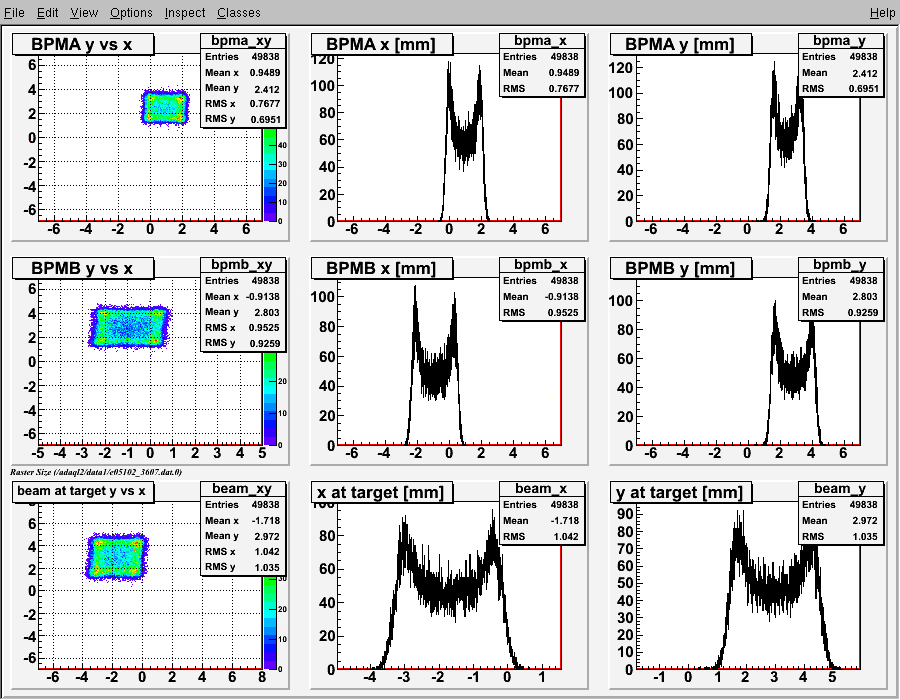Click 'RMS 1.042' in beam_x stats

click(541, 536)
